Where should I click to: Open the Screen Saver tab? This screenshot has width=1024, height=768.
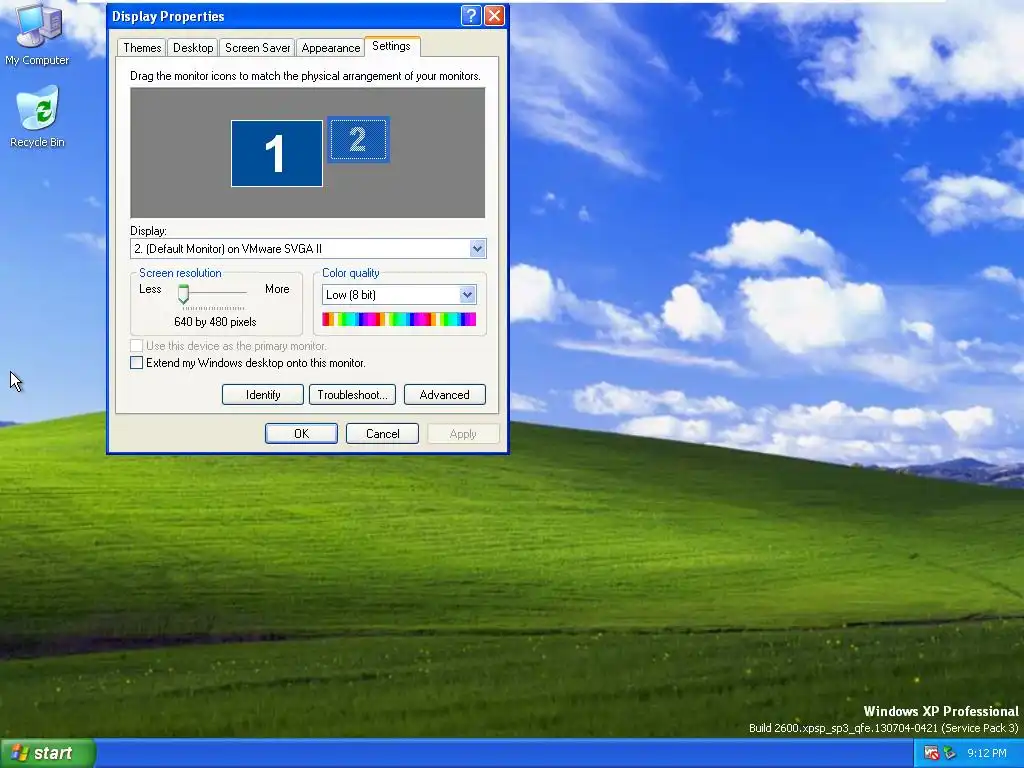tap(257, 48)
